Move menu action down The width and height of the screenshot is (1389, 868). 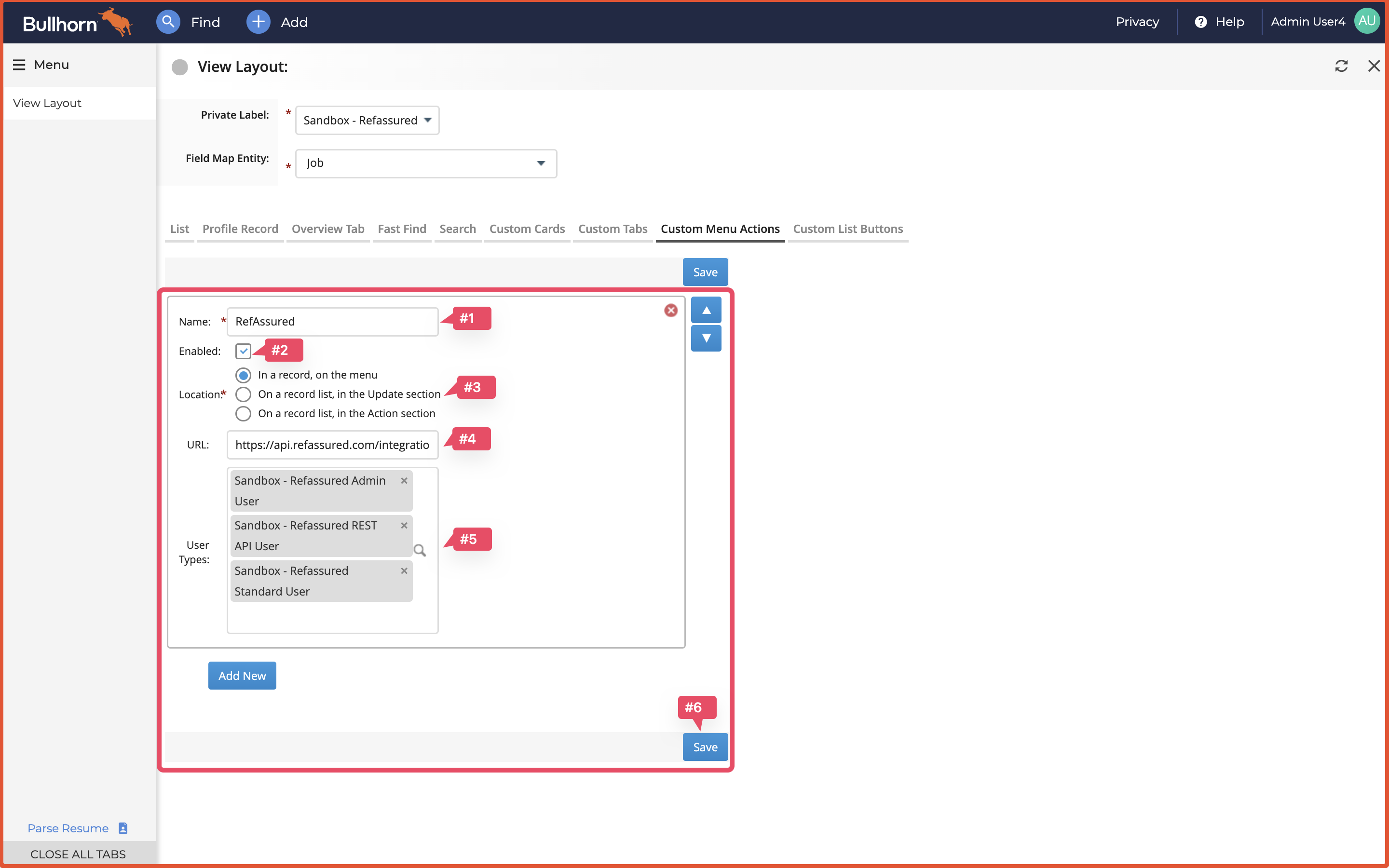point(706,338)
